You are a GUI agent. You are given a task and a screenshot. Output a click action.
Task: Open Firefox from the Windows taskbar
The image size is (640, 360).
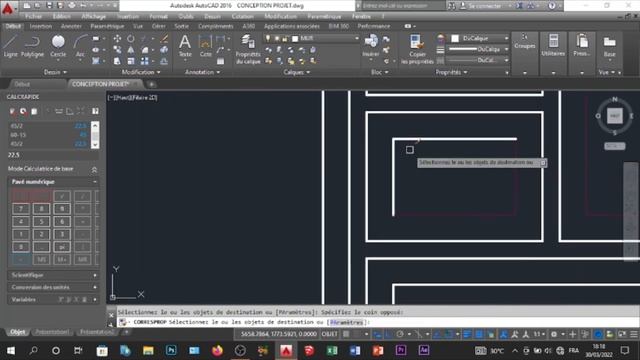coord(217,350)
